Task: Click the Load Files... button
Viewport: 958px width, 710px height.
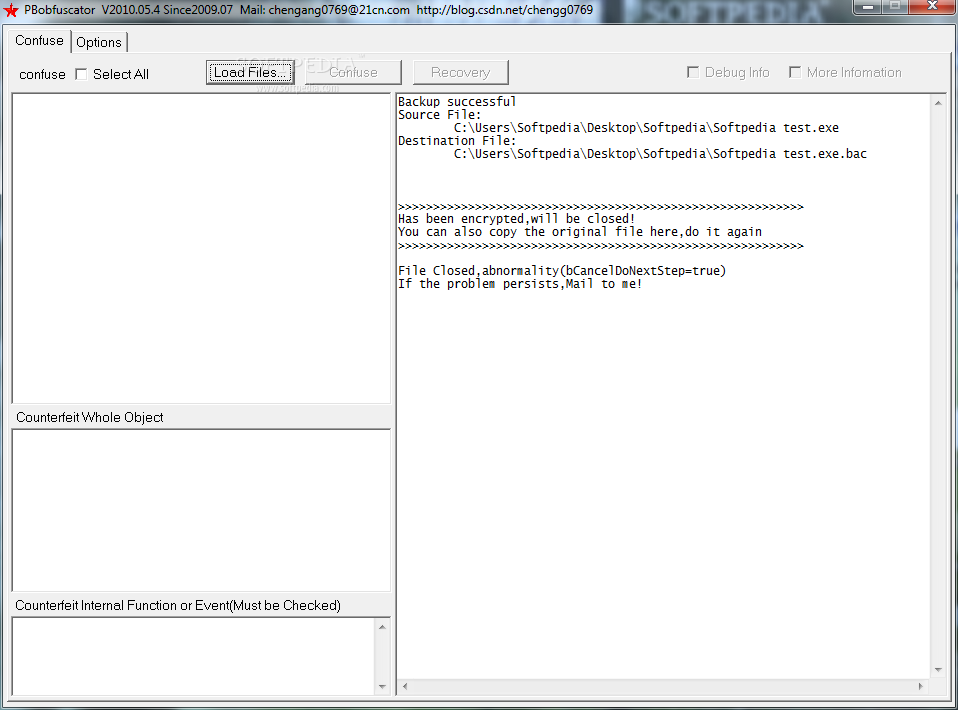Action: (250, 72)
